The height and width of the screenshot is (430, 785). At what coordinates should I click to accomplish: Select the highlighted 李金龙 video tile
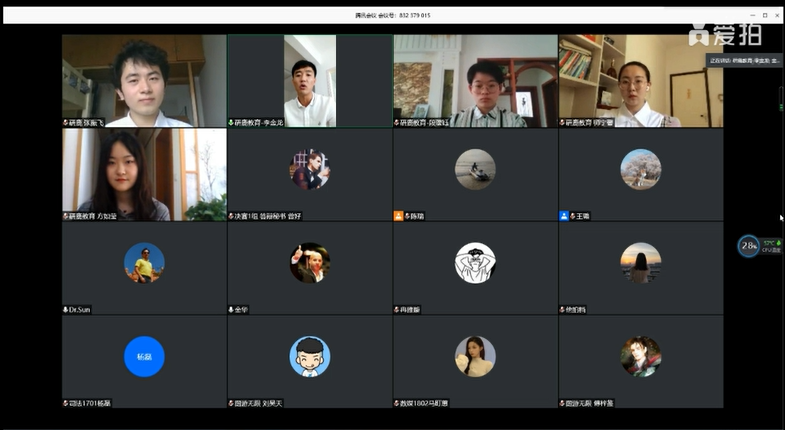tap(309, 78)
